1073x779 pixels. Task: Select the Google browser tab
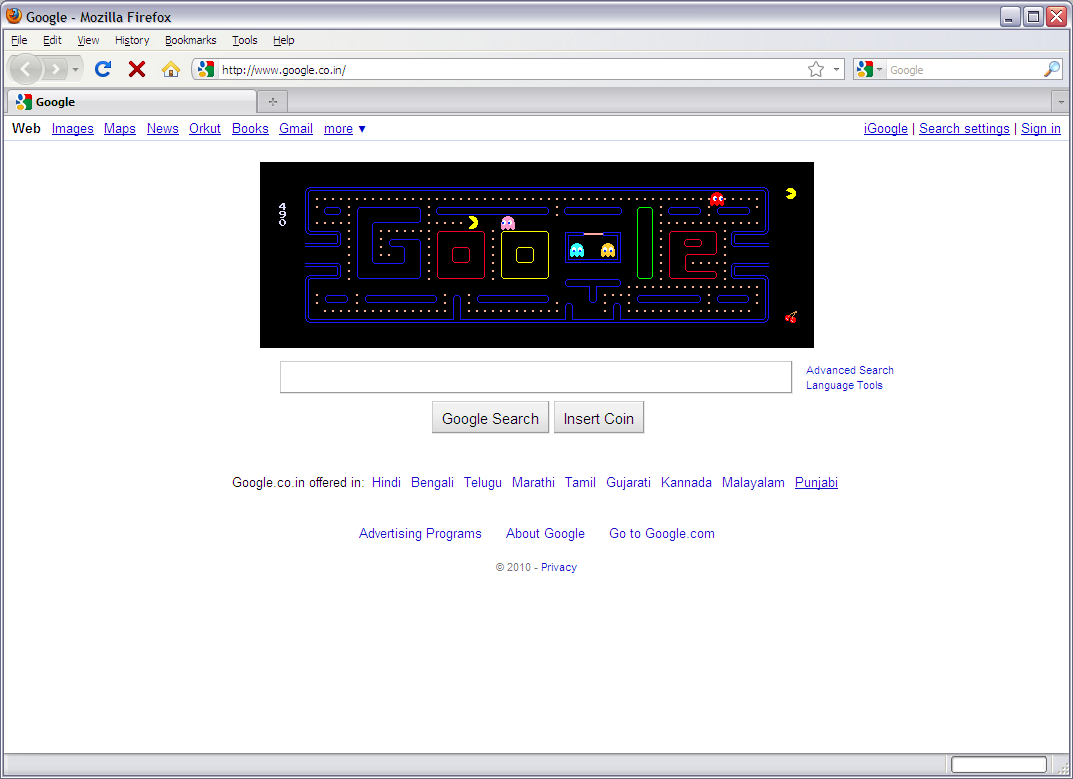tap(131, 102)
